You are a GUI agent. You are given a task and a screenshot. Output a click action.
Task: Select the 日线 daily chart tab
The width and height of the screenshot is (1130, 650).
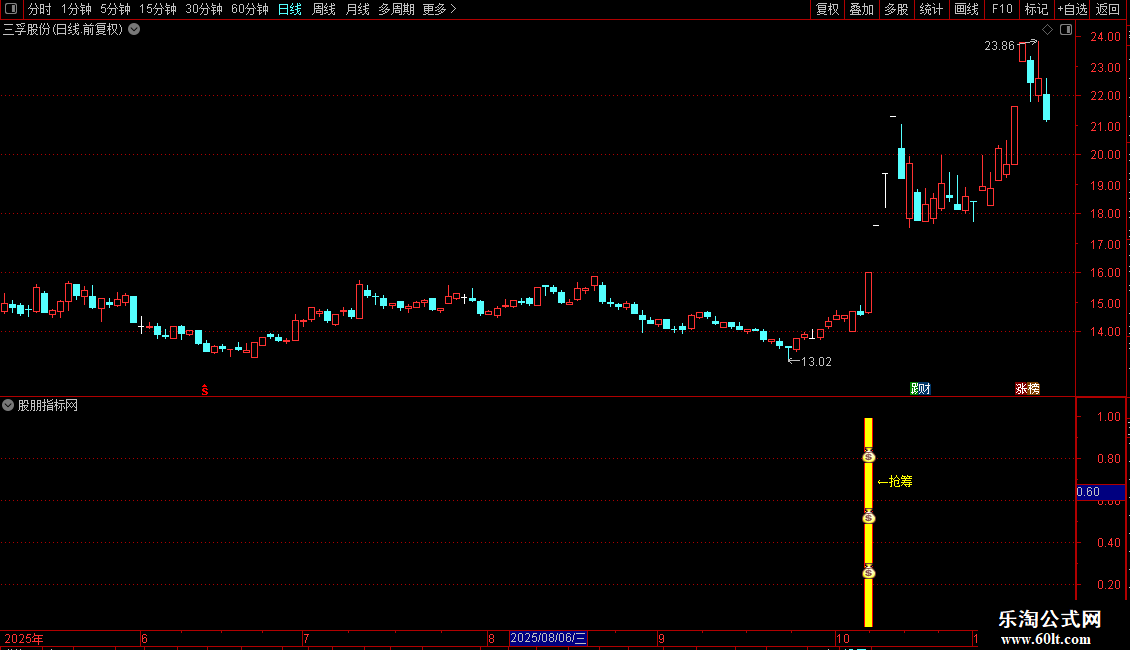[290, 9]
